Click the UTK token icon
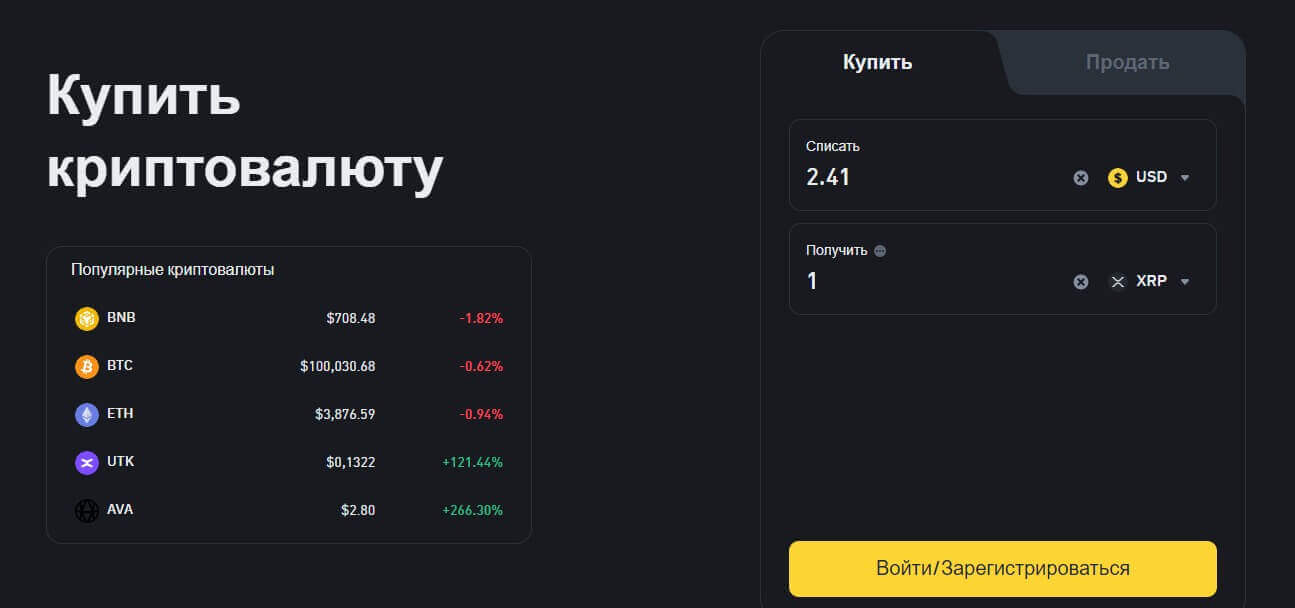 87,462
